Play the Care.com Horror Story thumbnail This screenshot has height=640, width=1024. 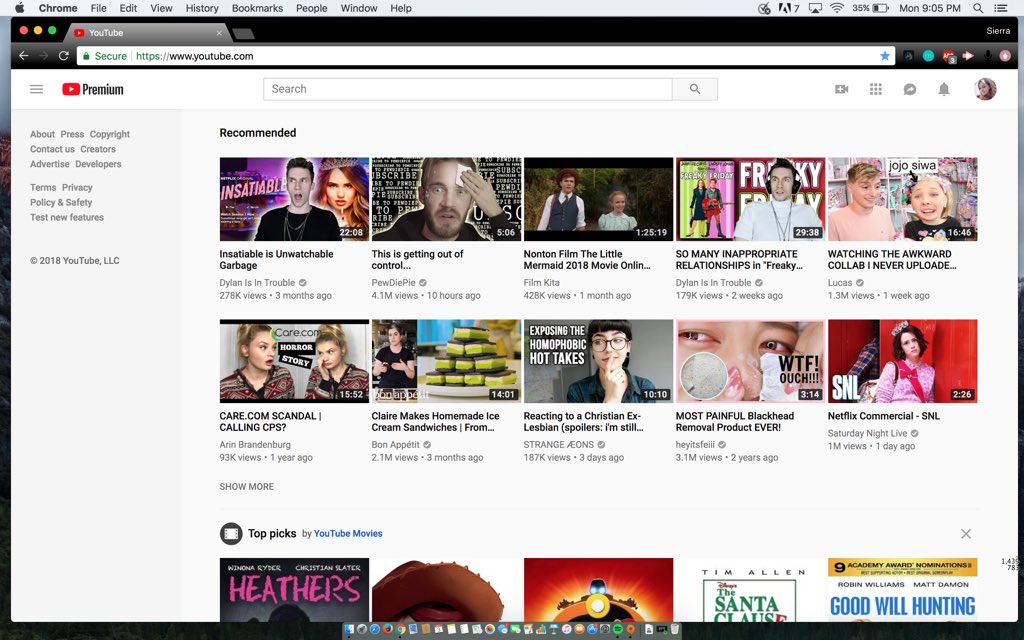294,361
